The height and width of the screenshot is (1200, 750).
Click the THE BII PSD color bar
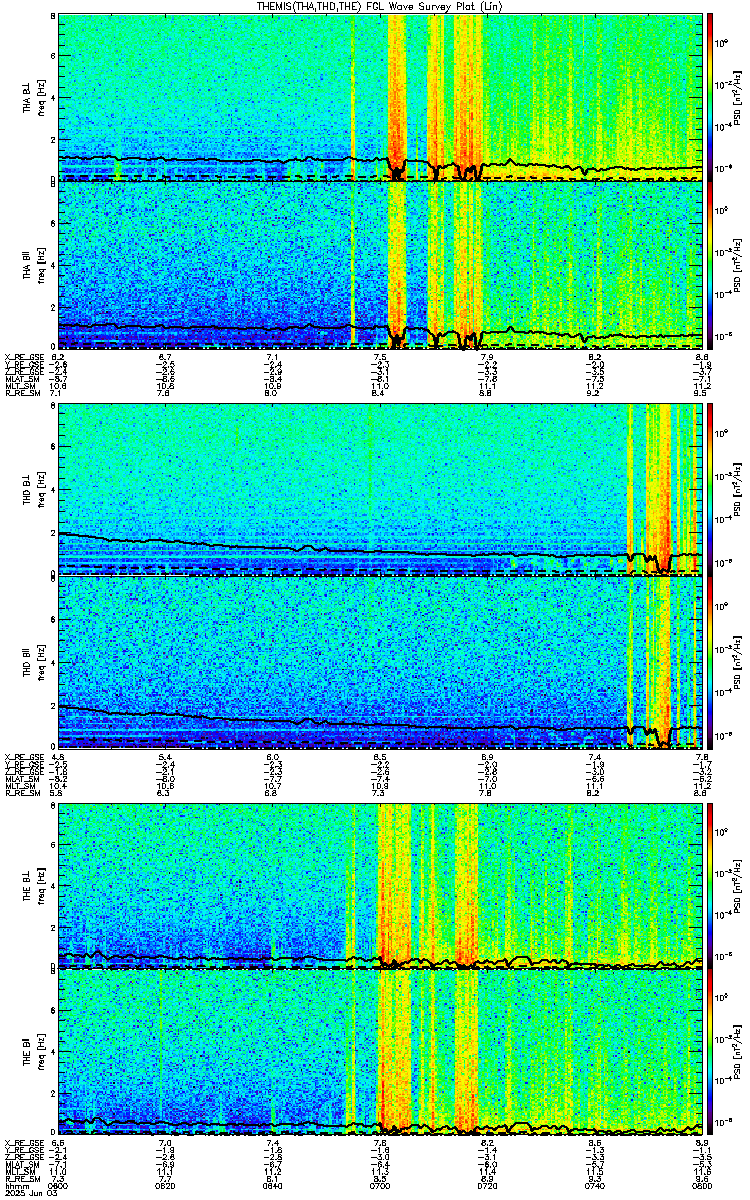710,1054
